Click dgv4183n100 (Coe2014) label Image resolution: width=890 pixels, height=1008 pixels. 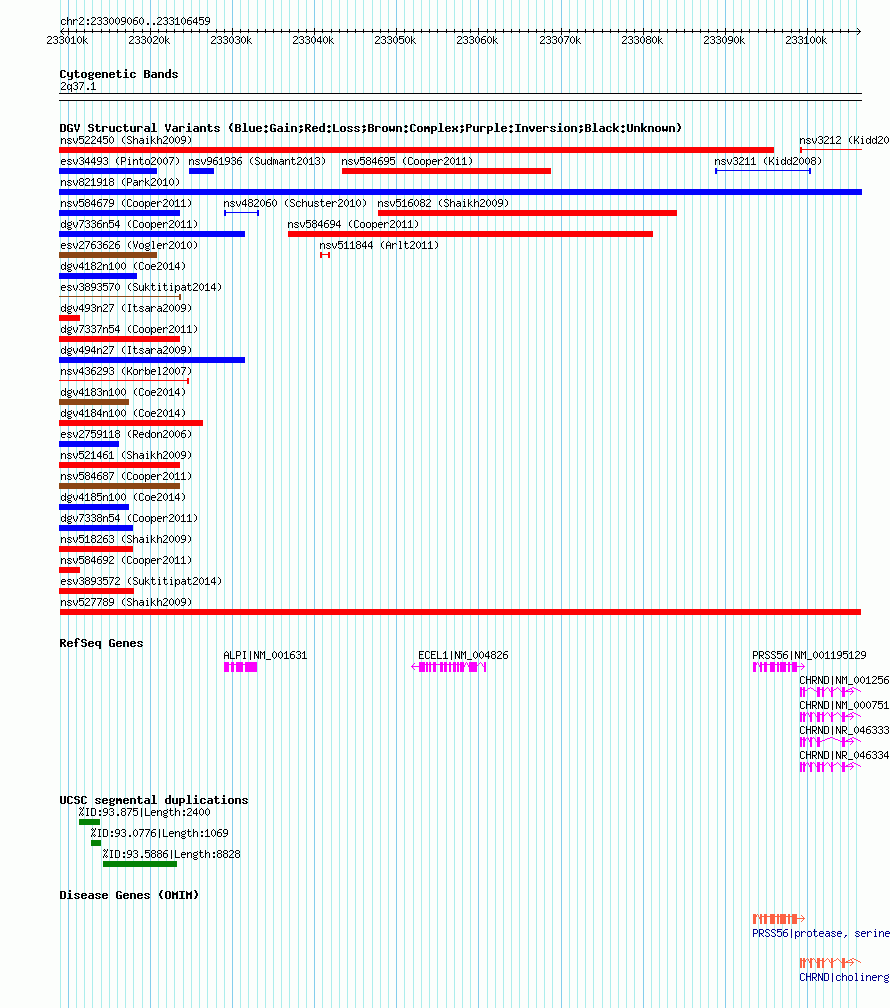pyautogui.click(x=123, y=392)
